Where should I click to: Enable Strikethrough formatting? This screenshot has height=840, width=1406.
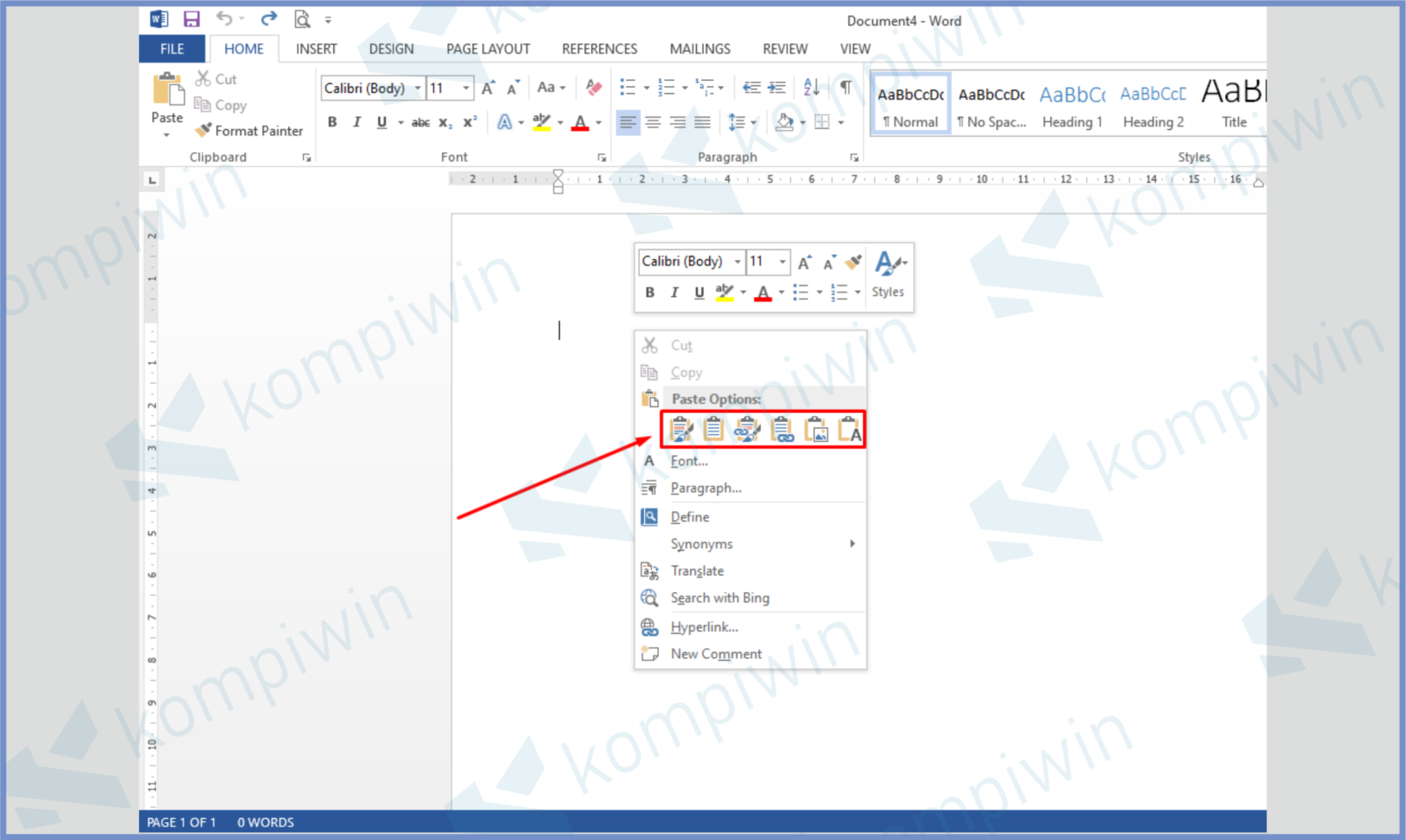(420, 122)
